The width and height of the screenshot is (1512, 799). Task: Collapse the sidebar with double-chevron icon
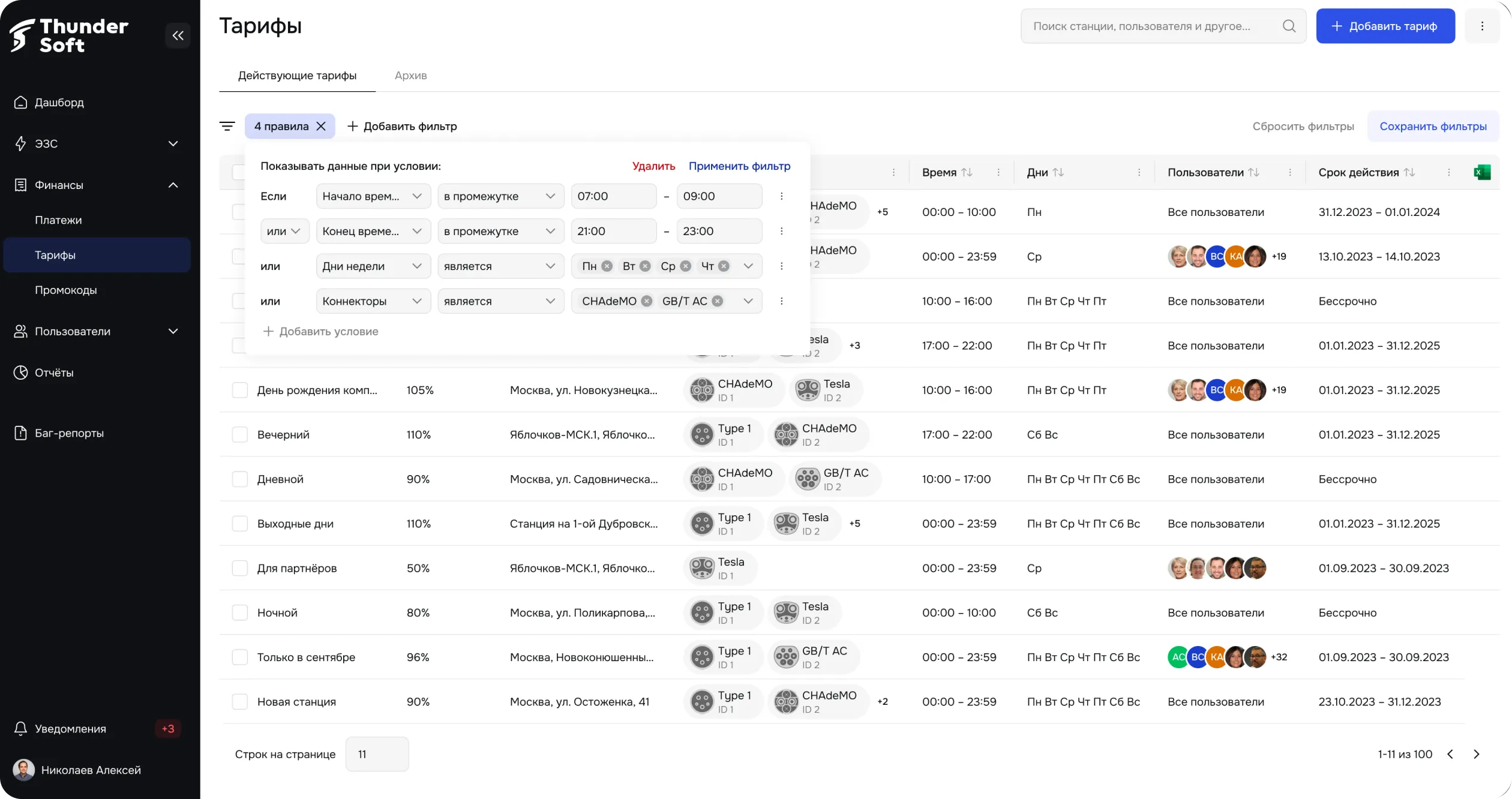click(178, 35)
